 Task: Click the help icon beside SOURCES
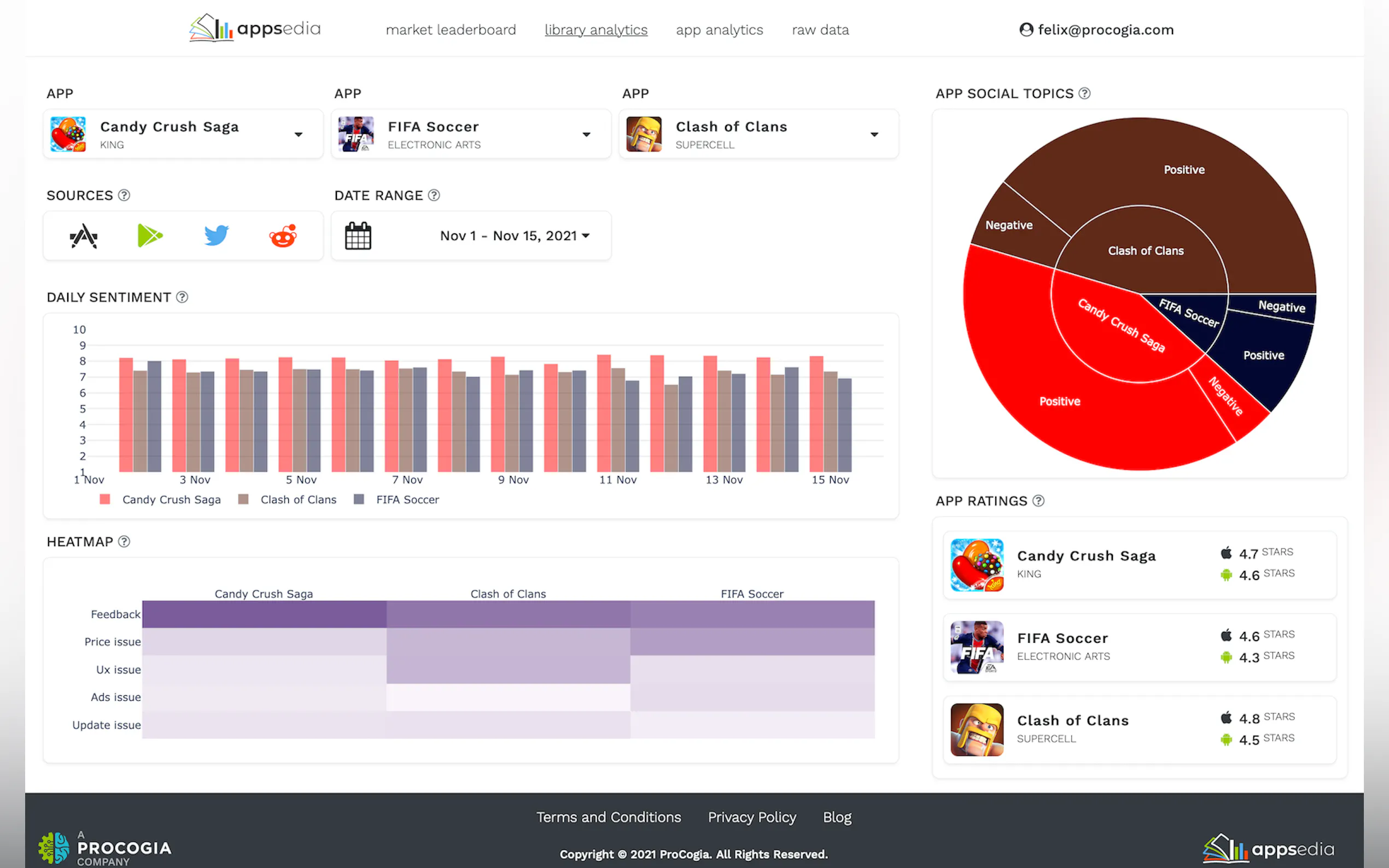click(x=124, y=195)
